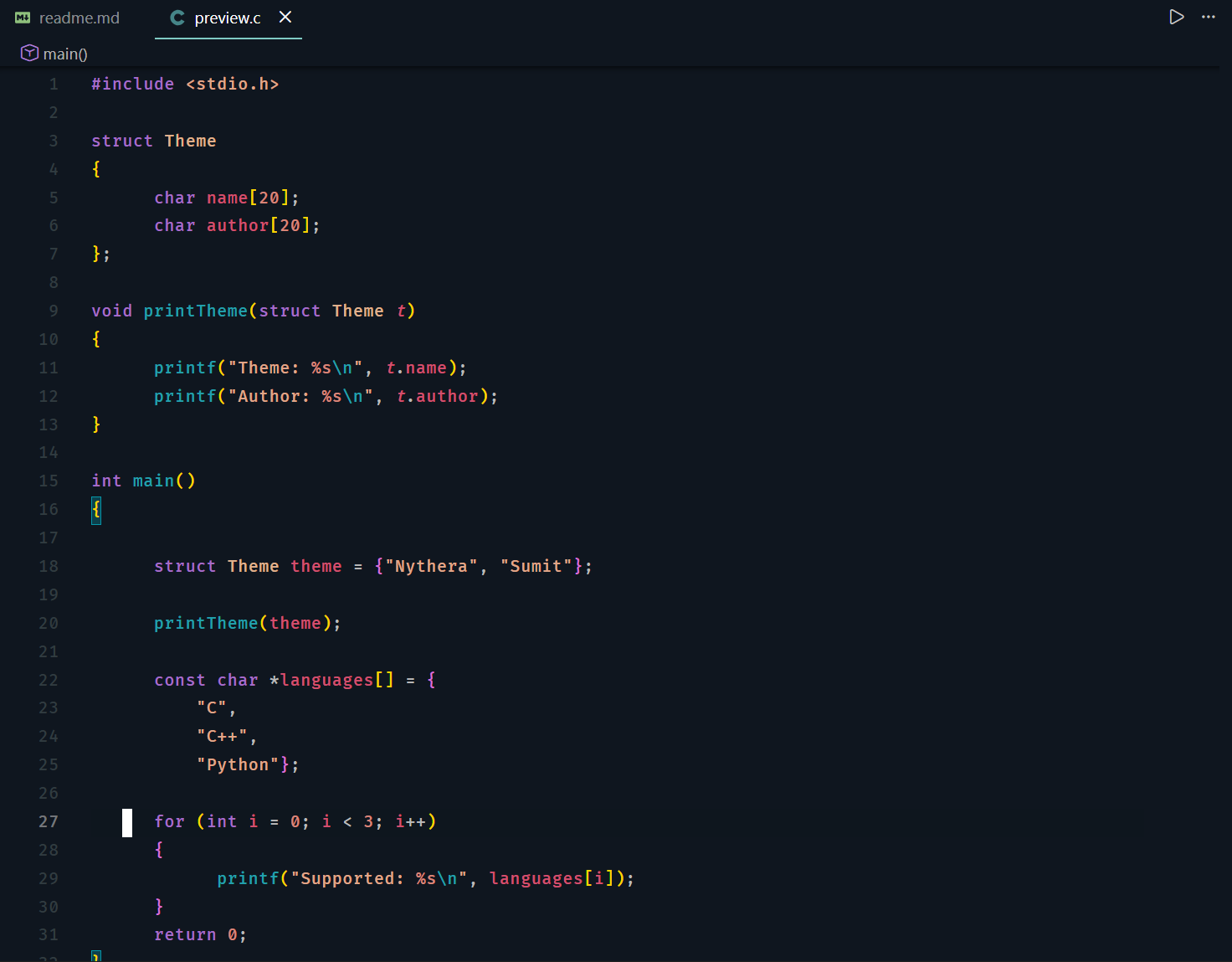Click the string "C++"
The width and height of the screenshot is (1232, 962).
click(222, 736)
